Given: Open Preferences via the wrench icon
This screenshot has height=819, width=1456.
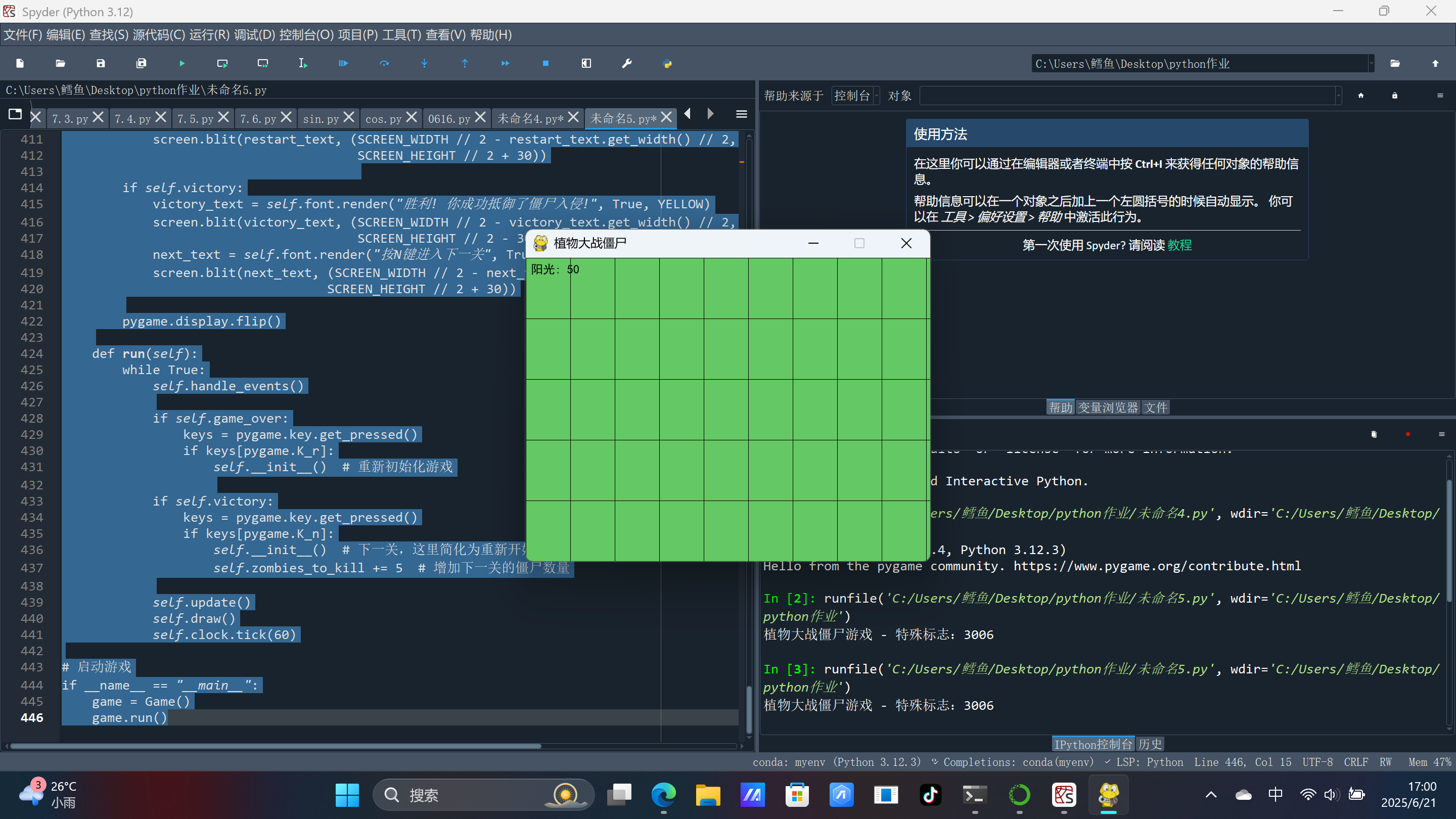Looking at the screenshot, I should click(x=626, y=63).
